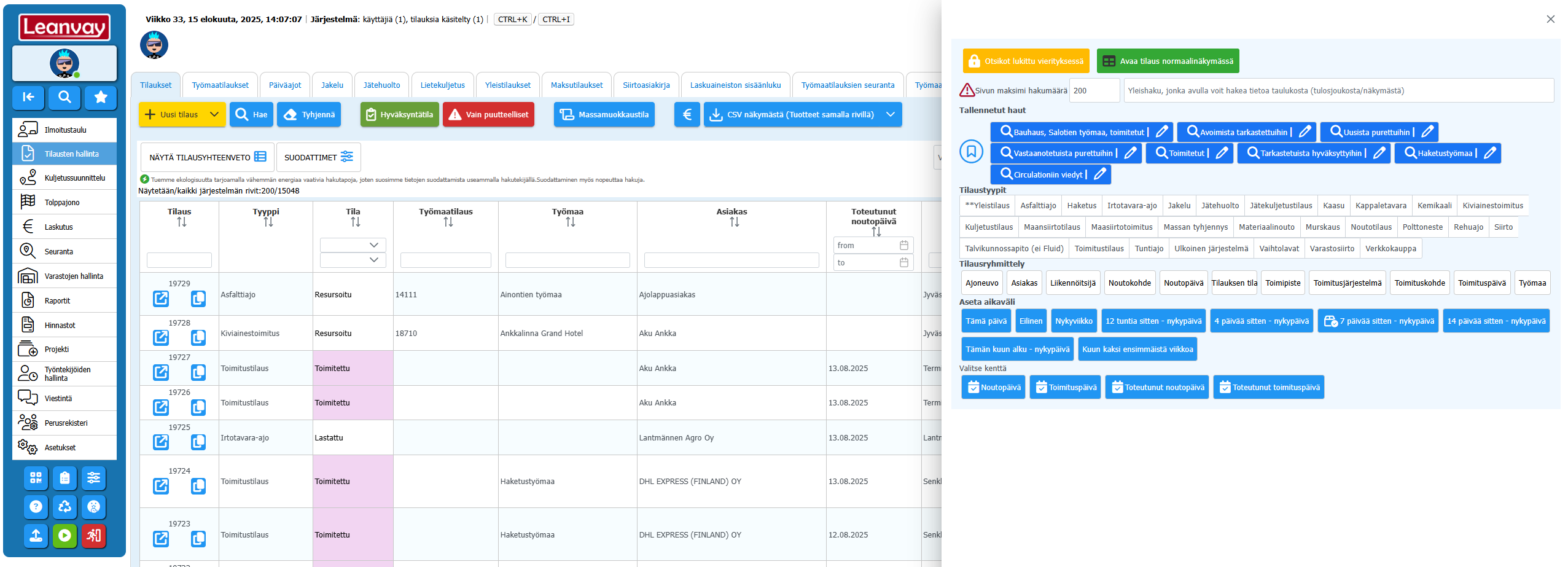Toggle the Otsikot lukittu vierityksessä lock
Image resolution: width=1568 pixels, height=567 pixels.
(x=1025, y=61)
